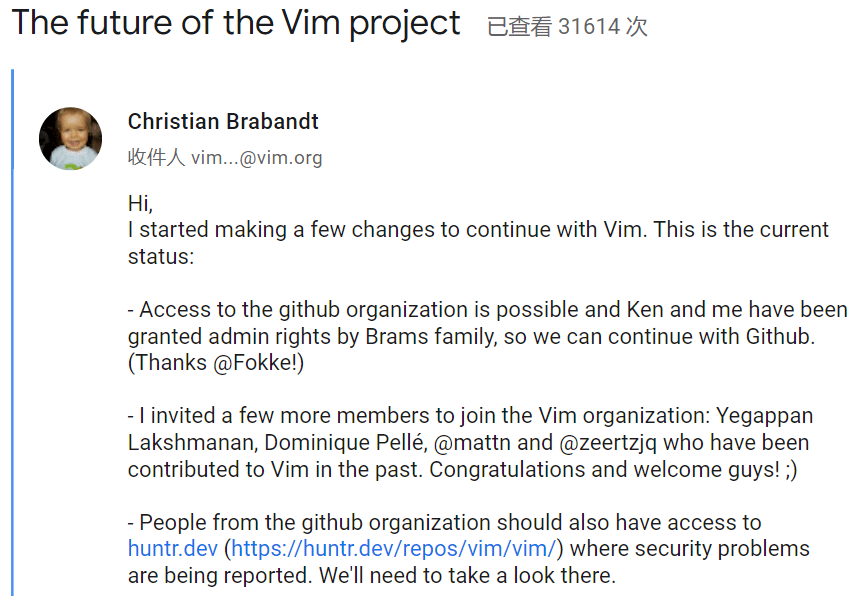
Task: Click the blue vertical bar beside the message
Action: pos(13,330)
